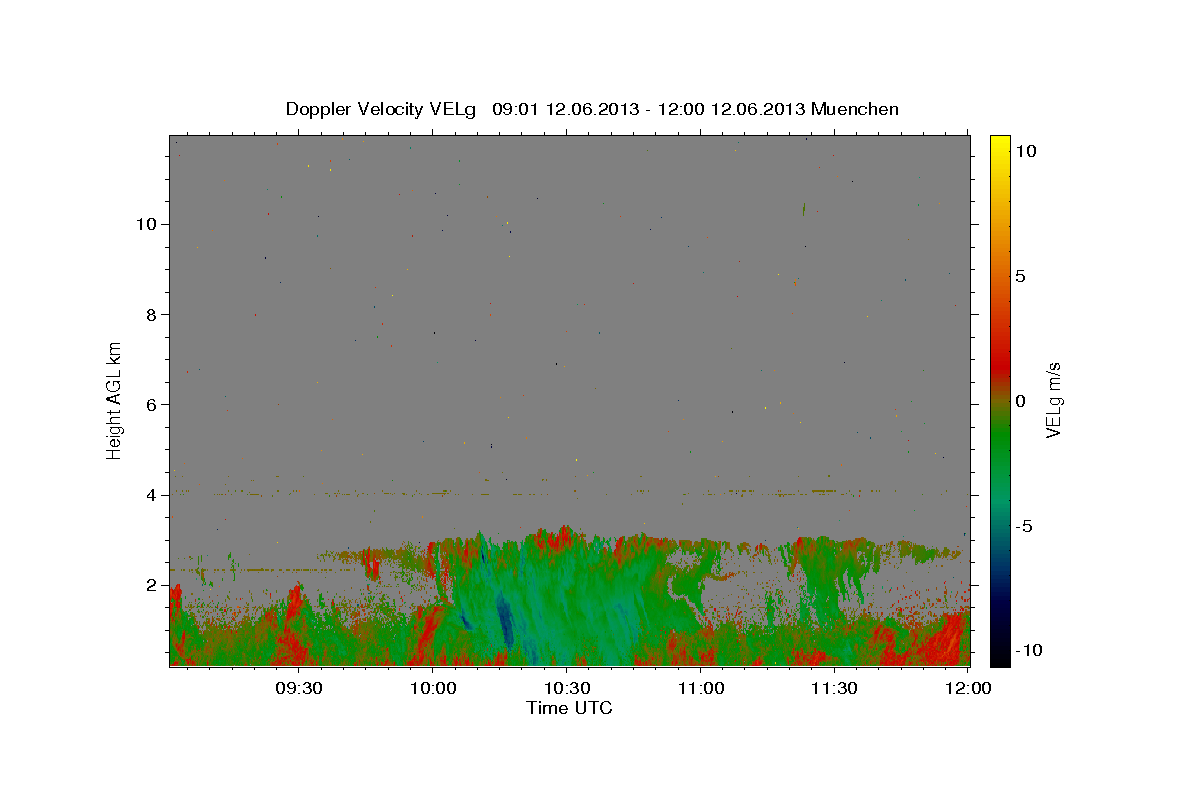Viewport: 1200px width, 800px height.
Task: Click the '10:00' time axis label
Action: [x=433, y=688]
